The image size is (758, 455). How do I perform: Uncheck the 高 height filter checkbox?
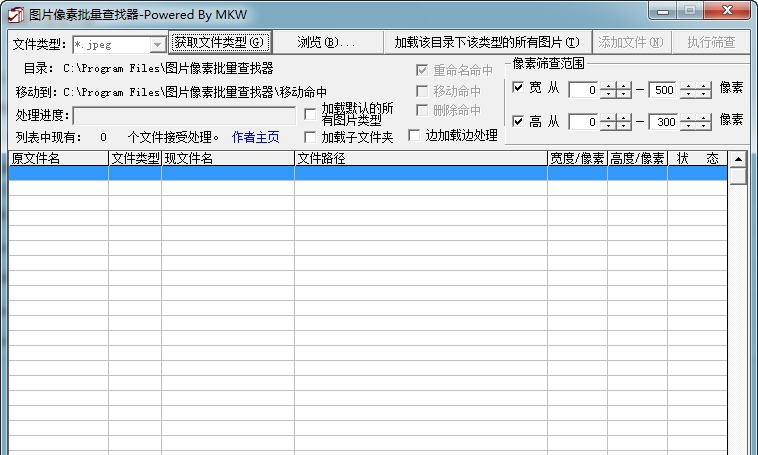[x=518, y=121]
